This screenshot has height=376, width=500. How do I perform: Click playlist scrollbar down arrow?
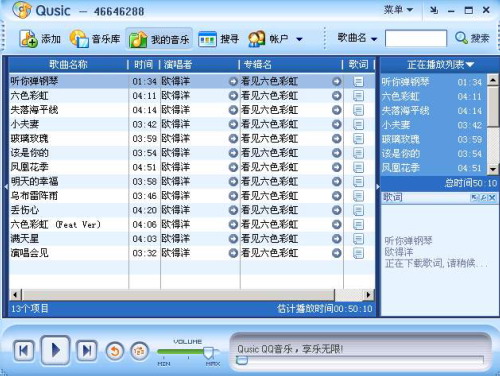493,169
